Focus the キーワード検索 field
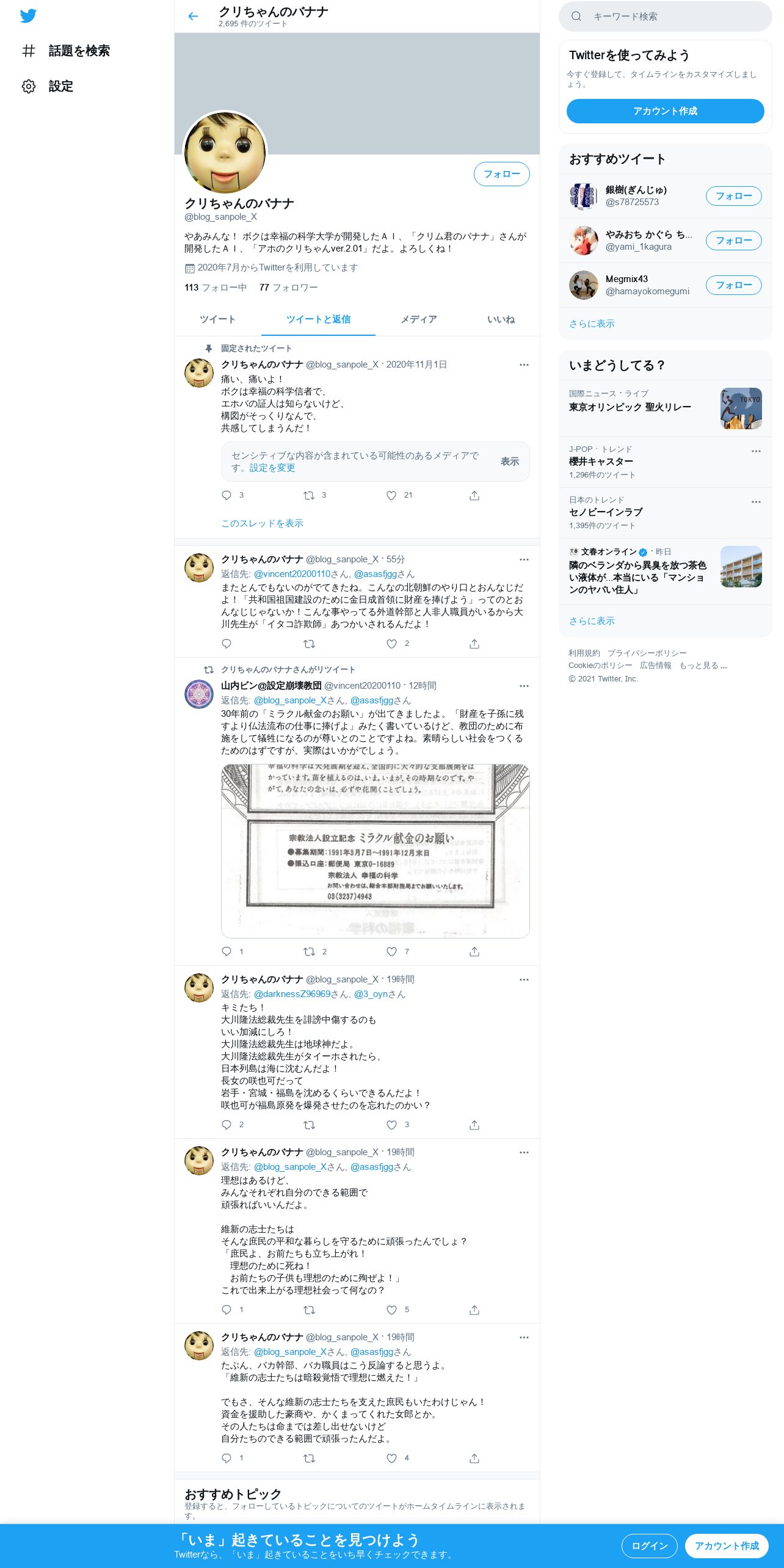The image size is (784, 1568). (665, 16)
